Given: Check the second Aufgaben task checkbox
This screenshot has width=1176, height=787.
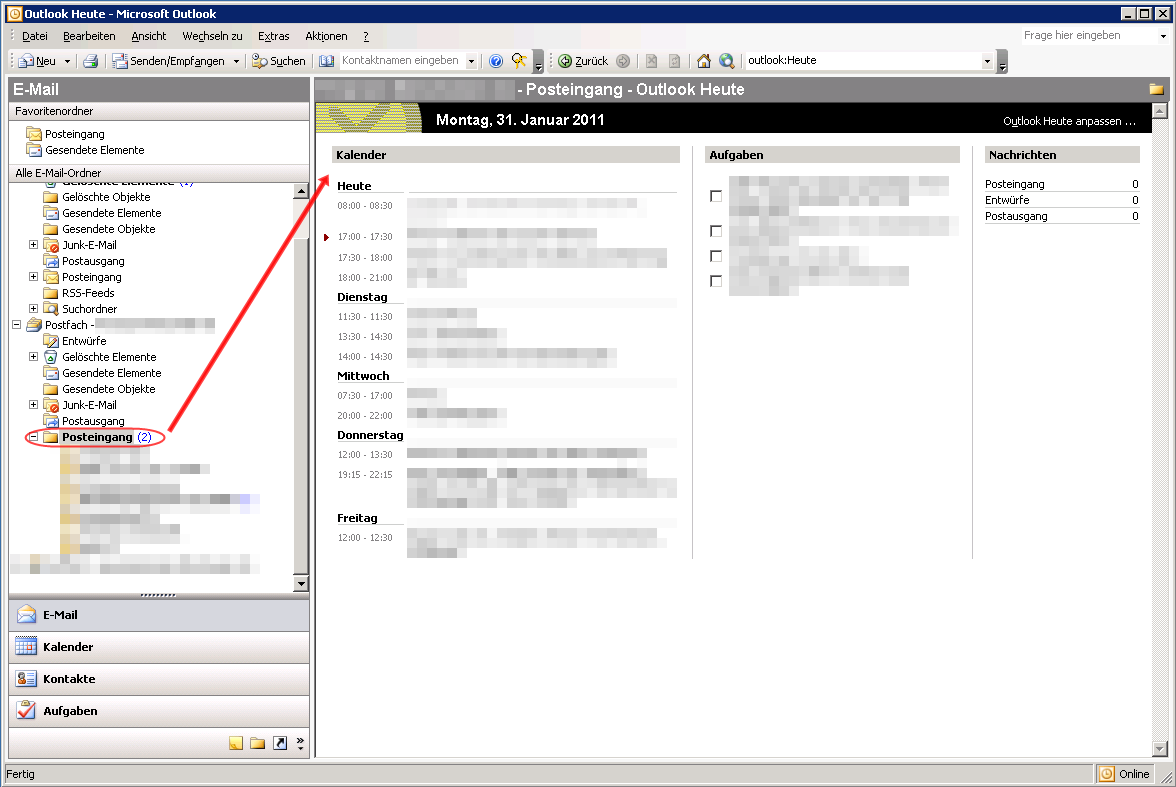Looking at the screenshot, I should tap(716, 231).
